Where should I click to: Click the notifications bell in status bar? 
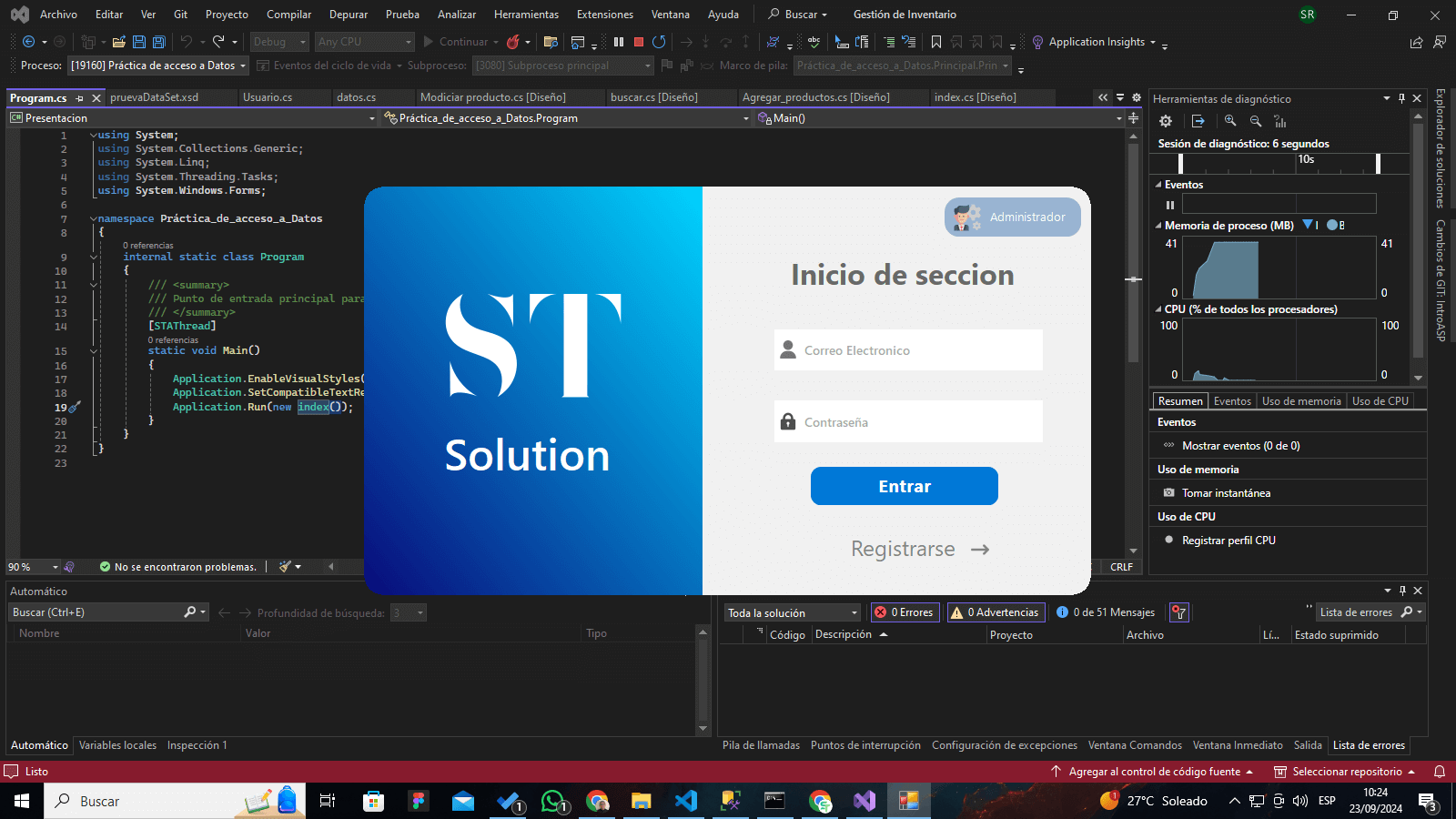1440,772
